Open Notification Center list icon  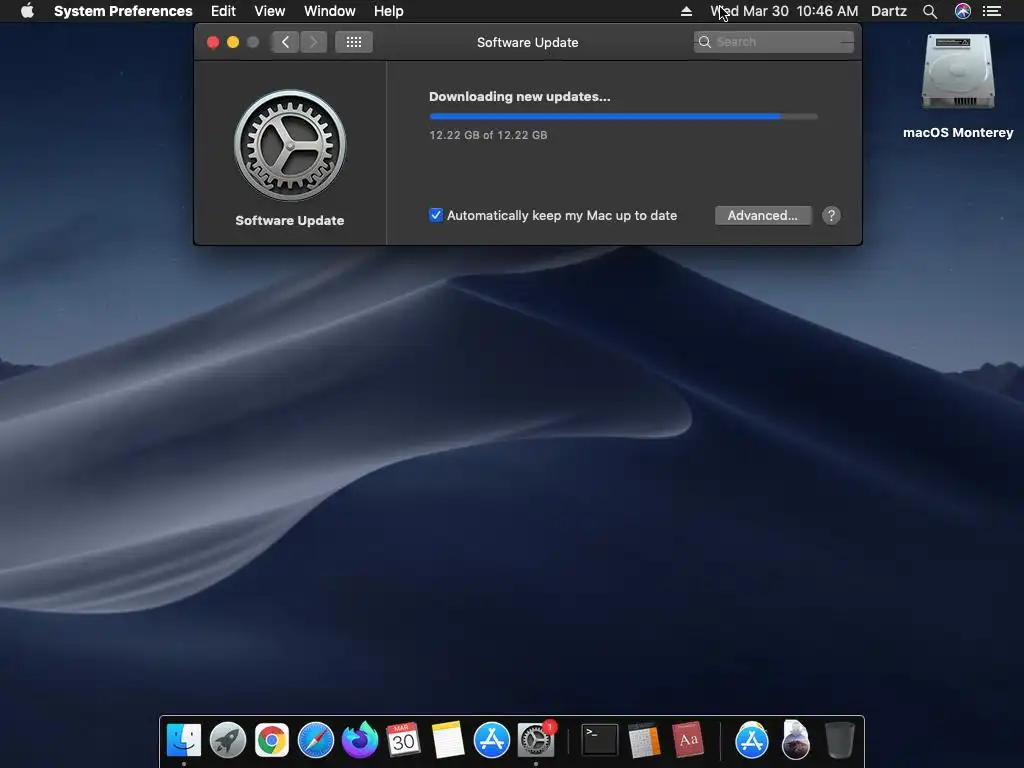pyautogui.click(x=992, y=11)
